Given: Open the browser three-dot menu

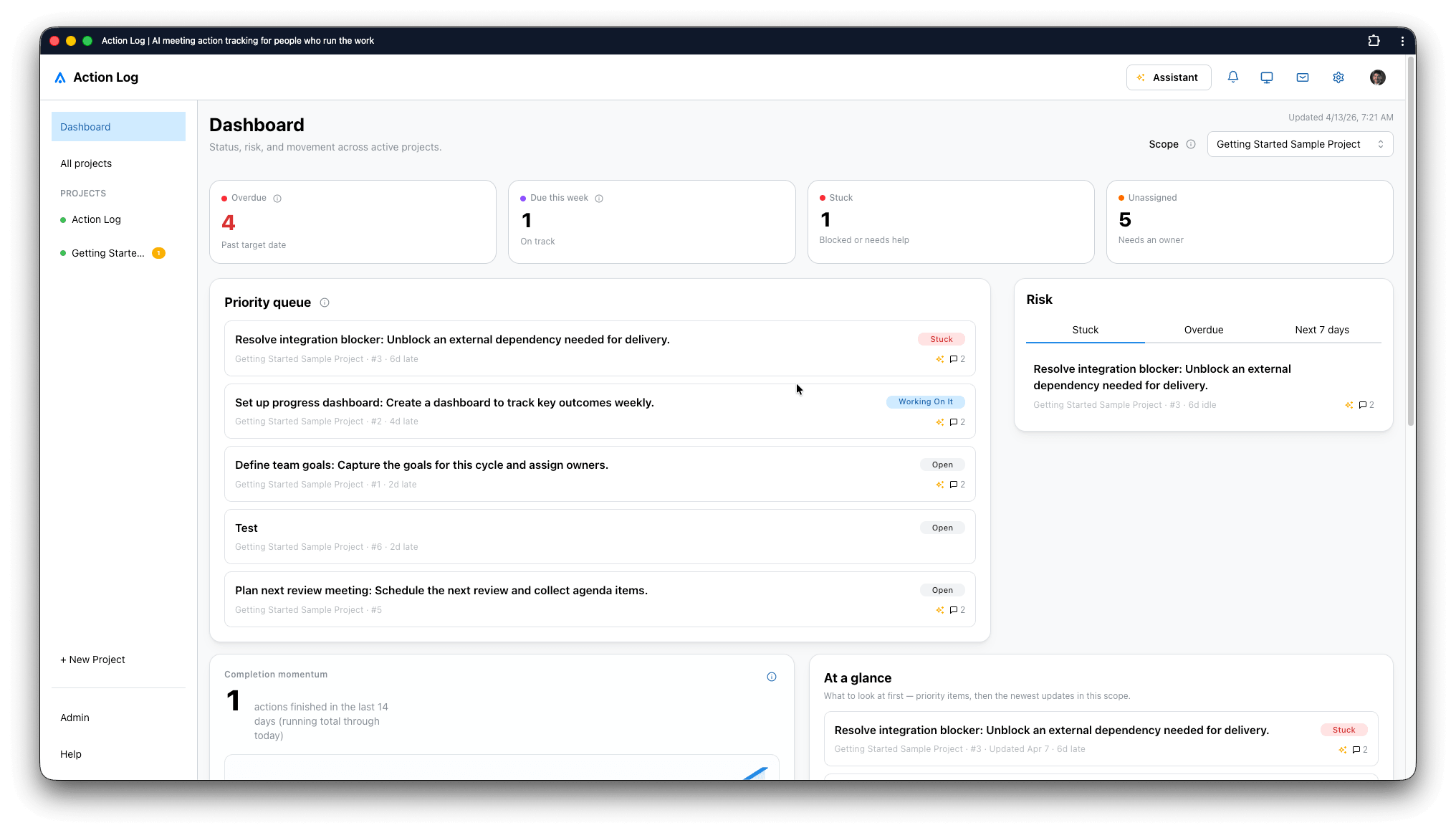Looking at the screenshot, I should coord(1402,41).
